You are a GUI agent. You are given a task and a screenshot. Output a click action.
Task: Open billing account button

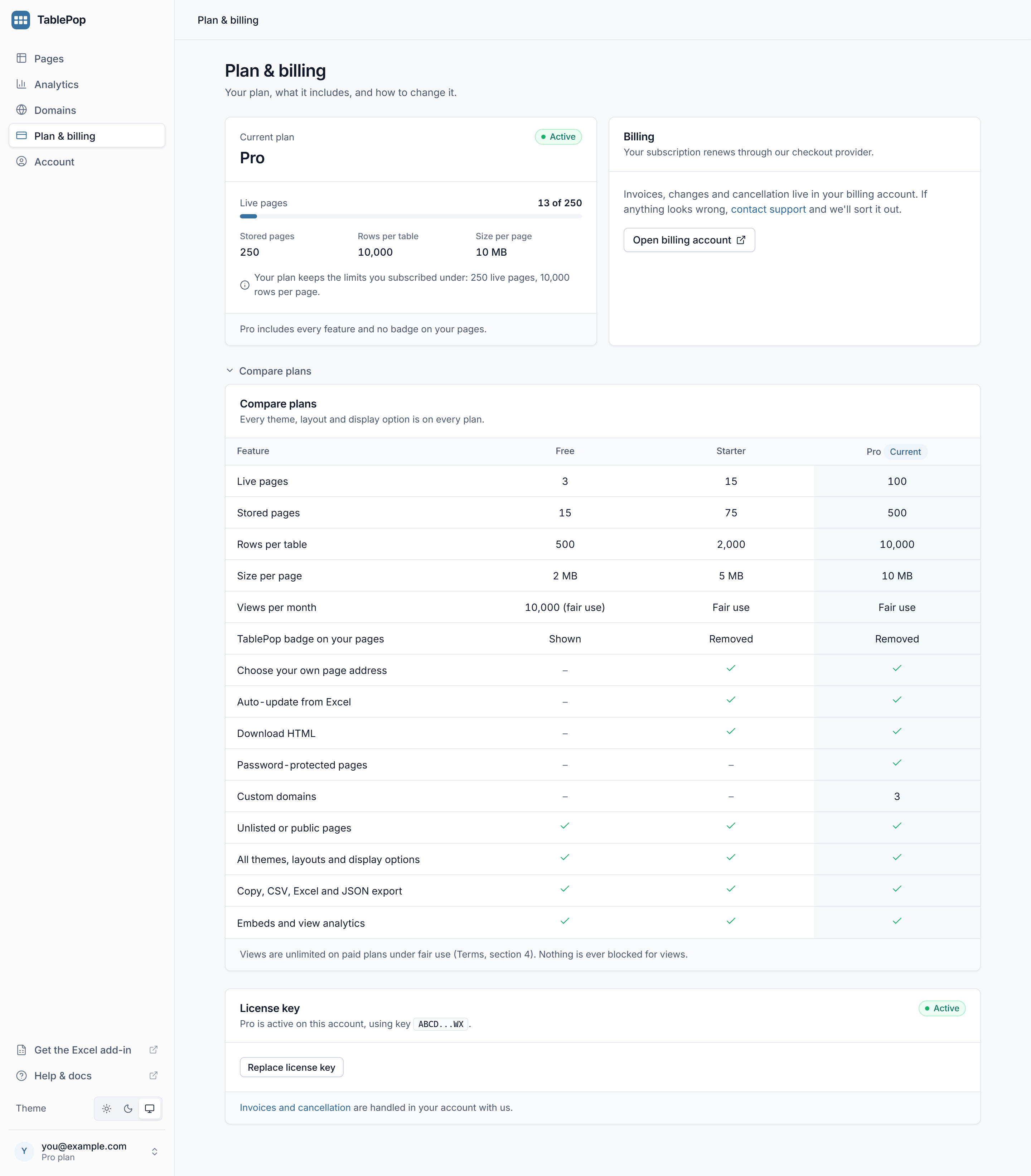(689, 240)
